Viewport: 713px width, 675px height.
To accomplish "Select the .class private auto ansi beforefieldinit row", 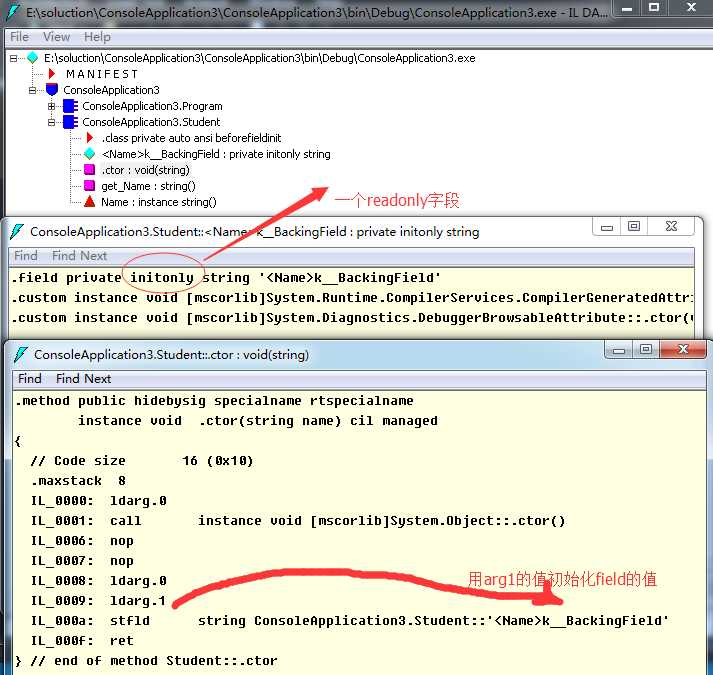I will coord(191,138).
